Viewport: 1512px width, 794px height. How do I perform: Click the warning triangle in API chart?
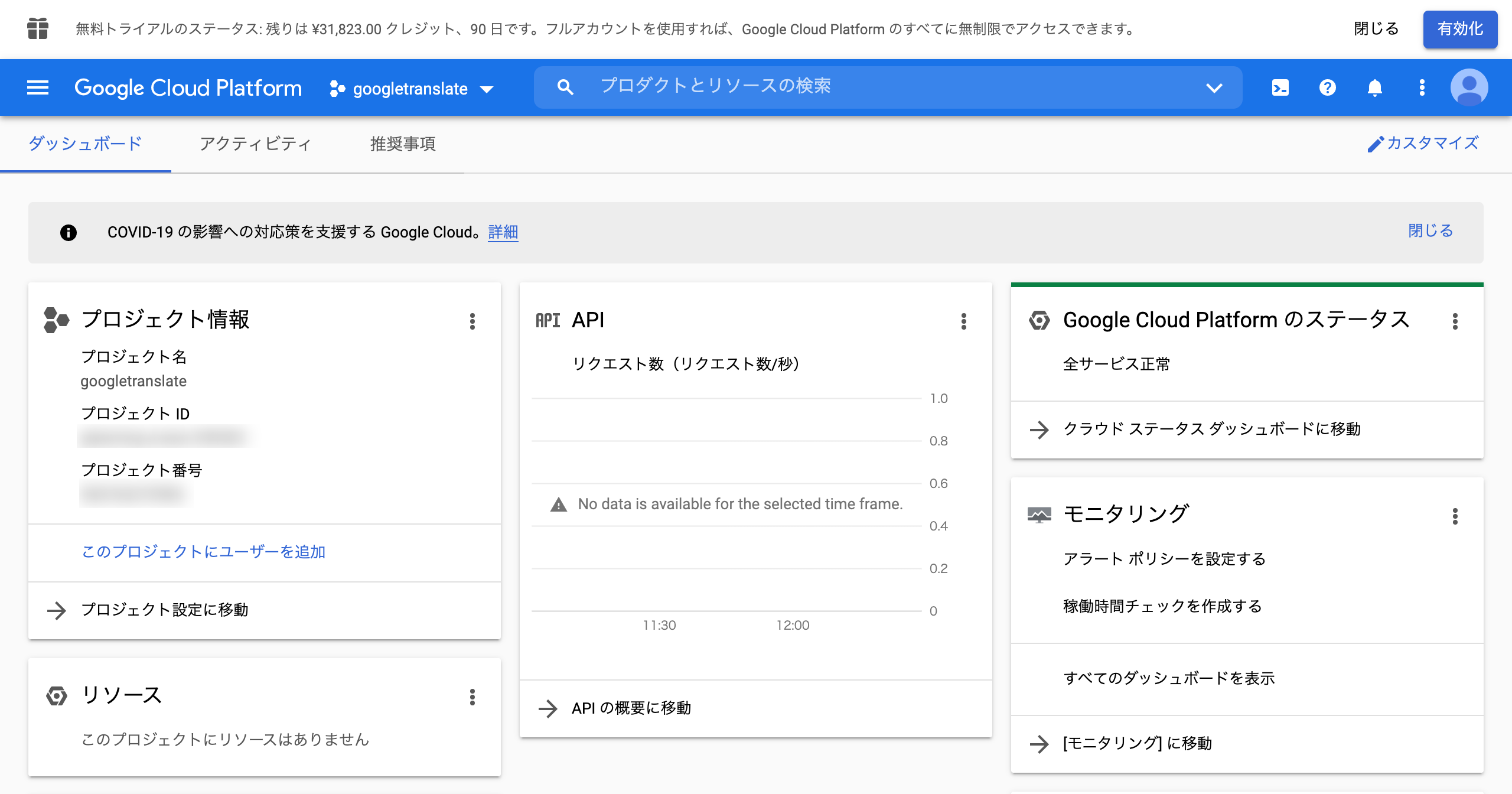tap(558, 504)
